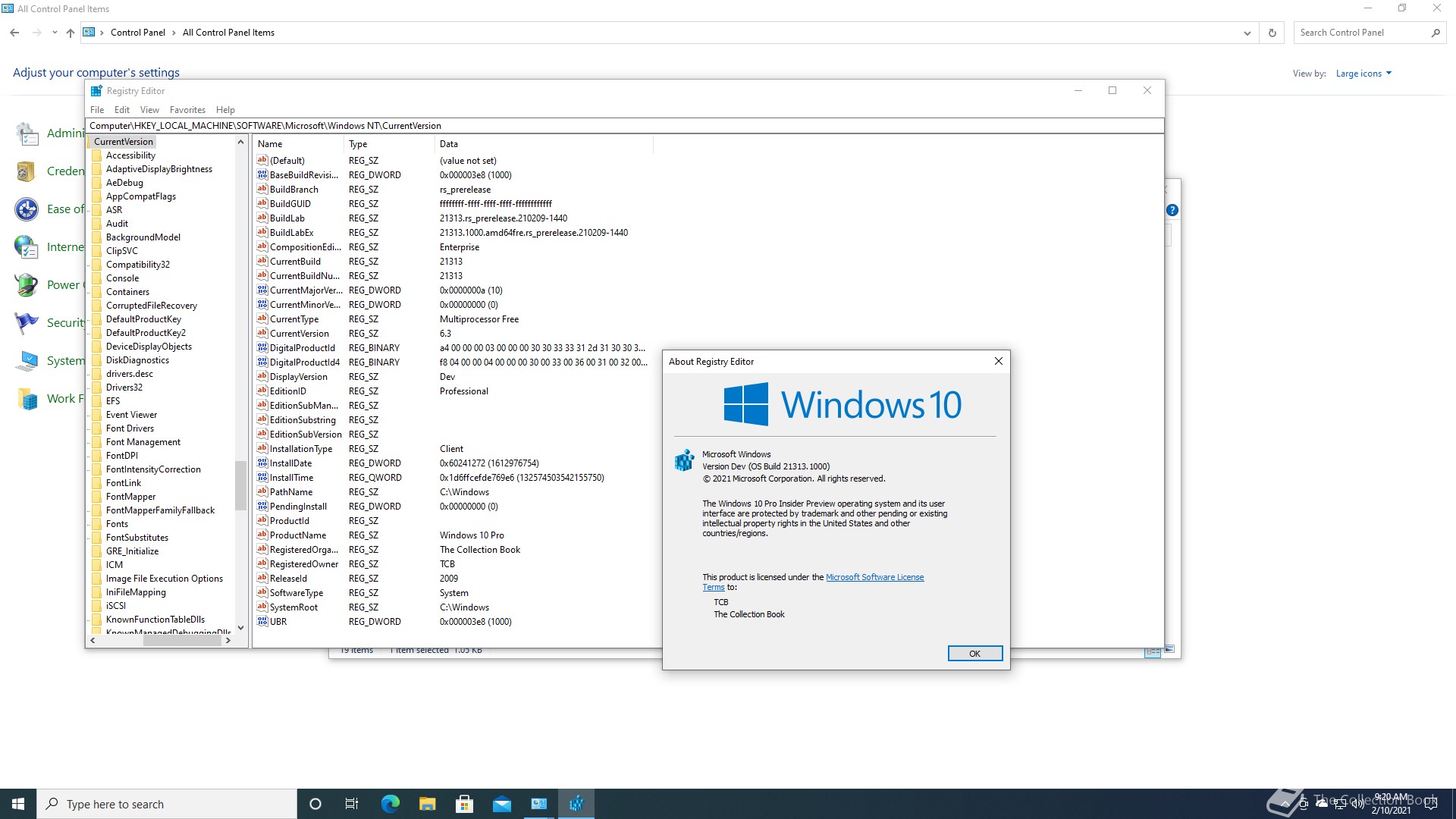
Task: Expand the Control Panel address bar history dropdown
Action: coord(1247,33)
